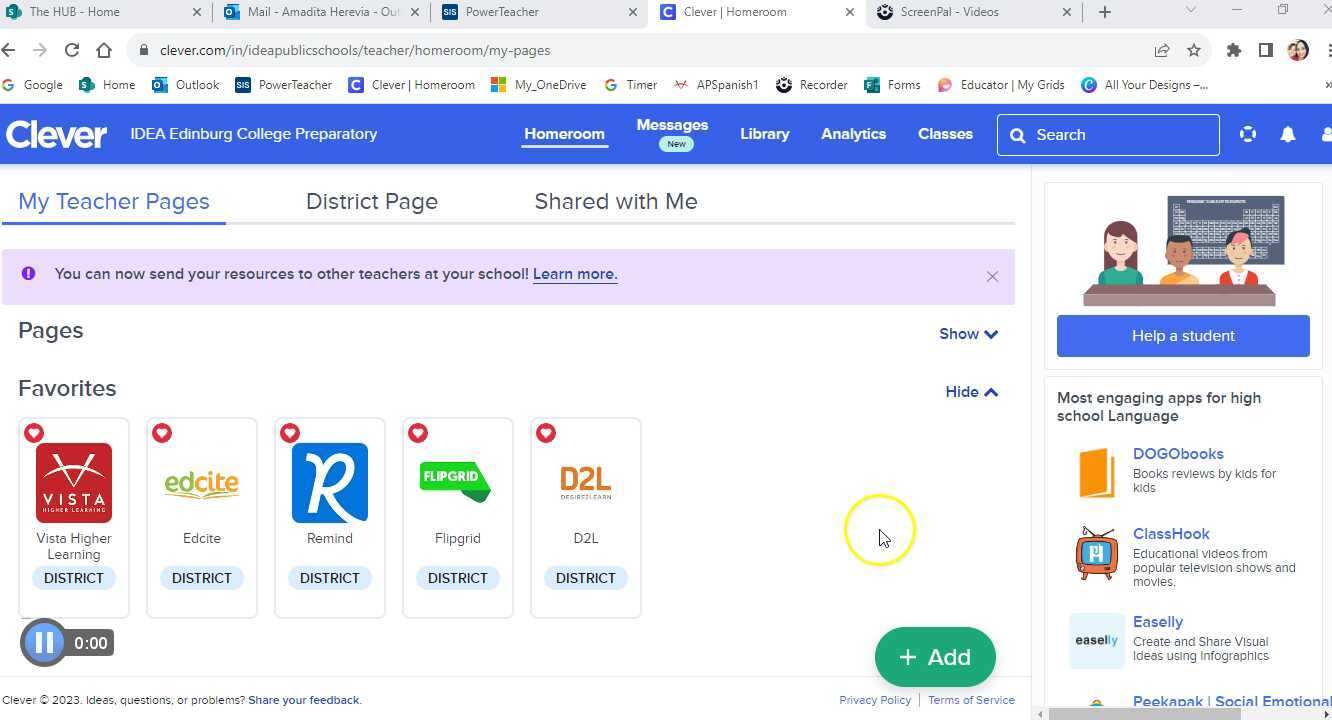The width and height of the screenshot is (1332, 720).
Task: Close the PowerTeacher browser tab
Action: pos(633,12)
